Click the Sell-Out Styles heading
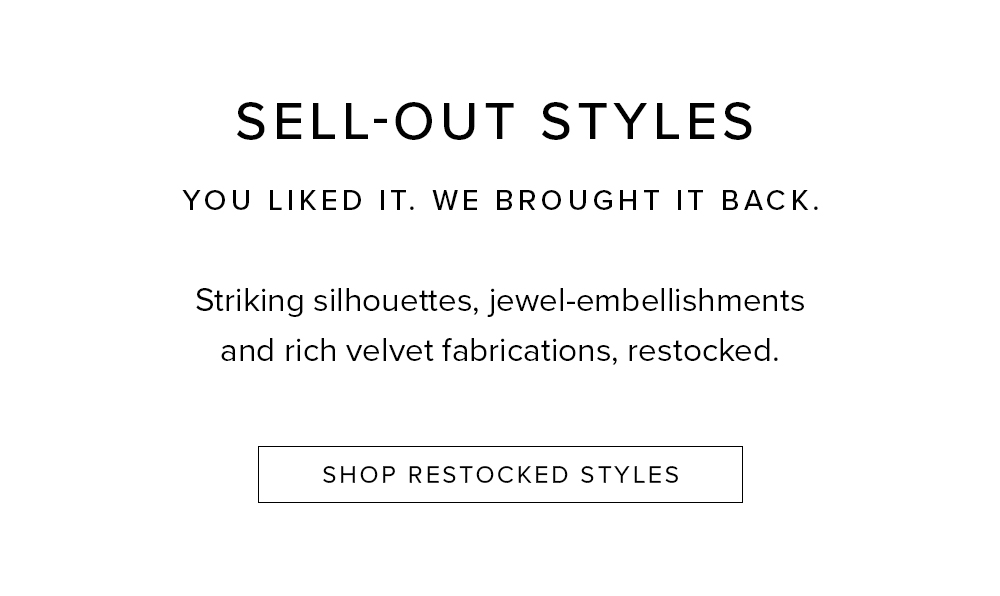Image resolution: width=1000 pixels, height=596 pixels. click(x=496, y=121)
